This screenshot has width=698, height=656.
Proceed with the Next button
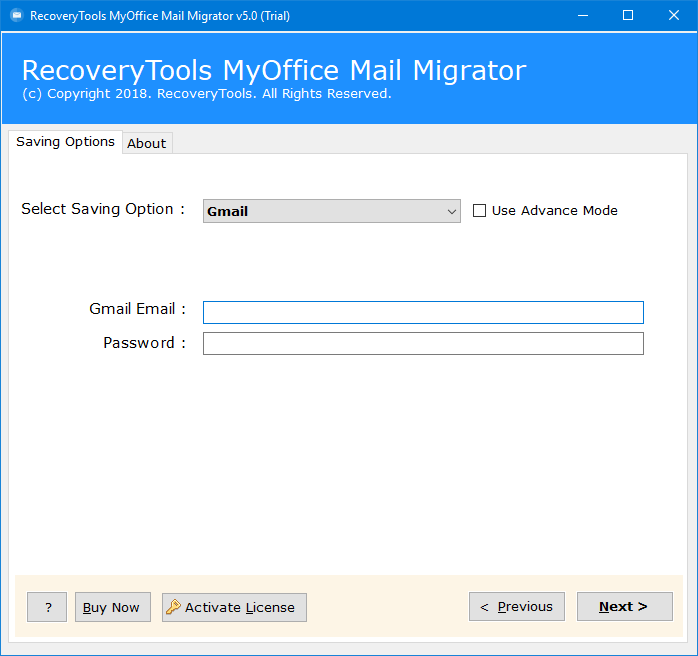click(625, 607)
